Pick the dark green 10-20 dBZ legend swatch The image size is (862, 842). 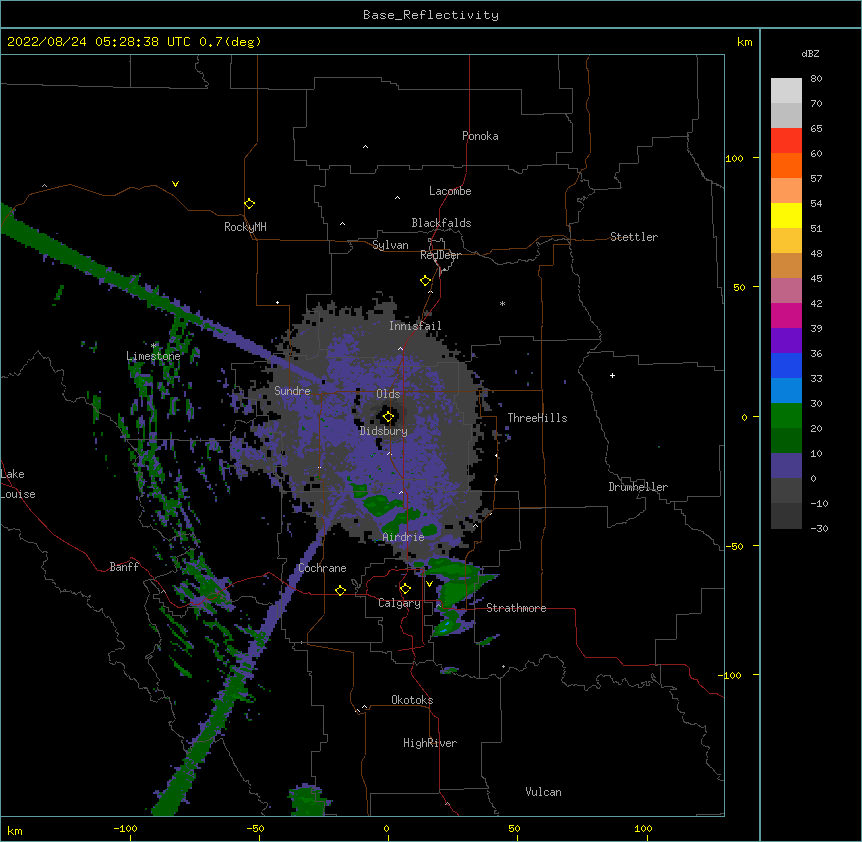[x=786, y=441]
